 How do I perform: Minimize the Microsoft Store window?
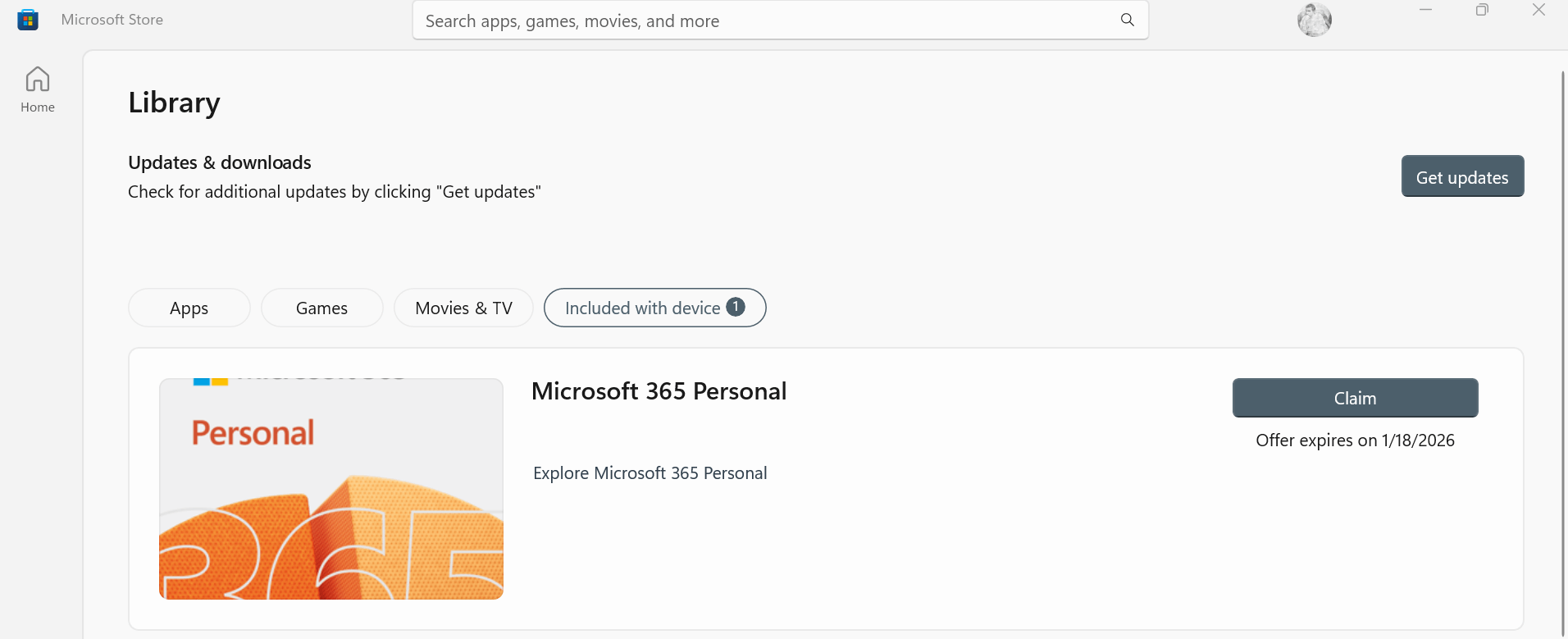point(1426,10)
